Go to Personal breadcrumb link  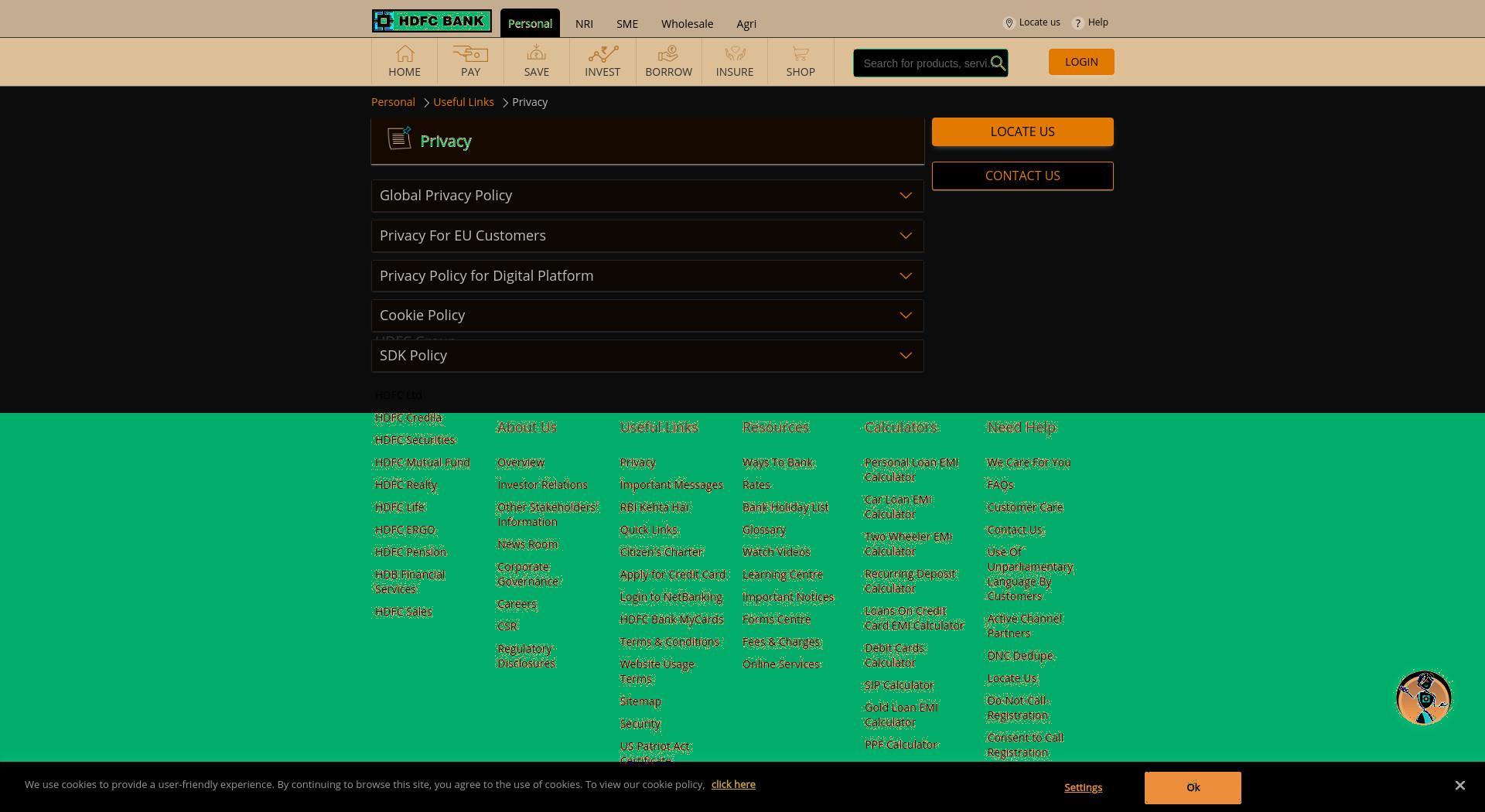[x=393, y=102]
